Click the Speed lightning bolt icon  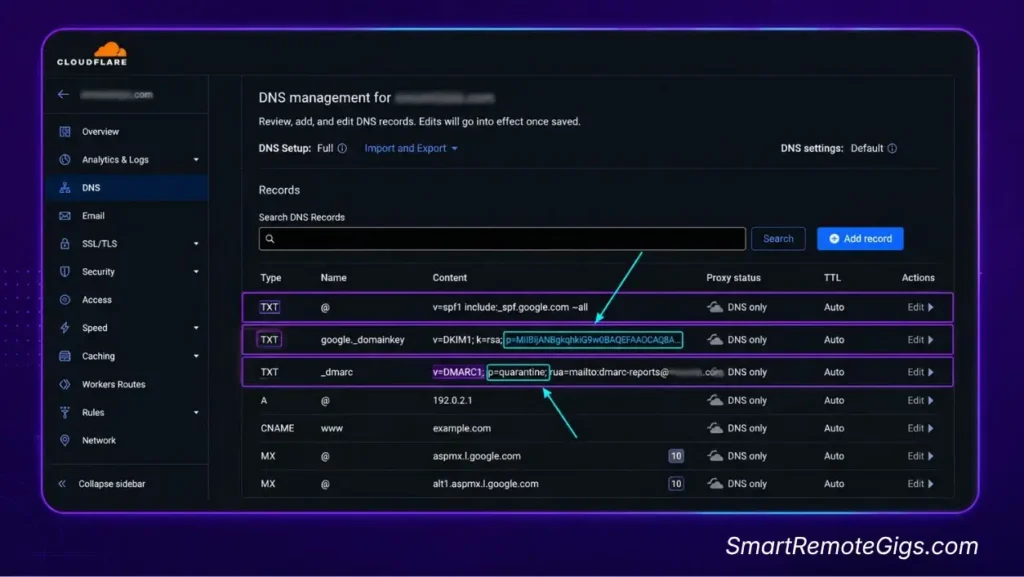coord(65,328)
